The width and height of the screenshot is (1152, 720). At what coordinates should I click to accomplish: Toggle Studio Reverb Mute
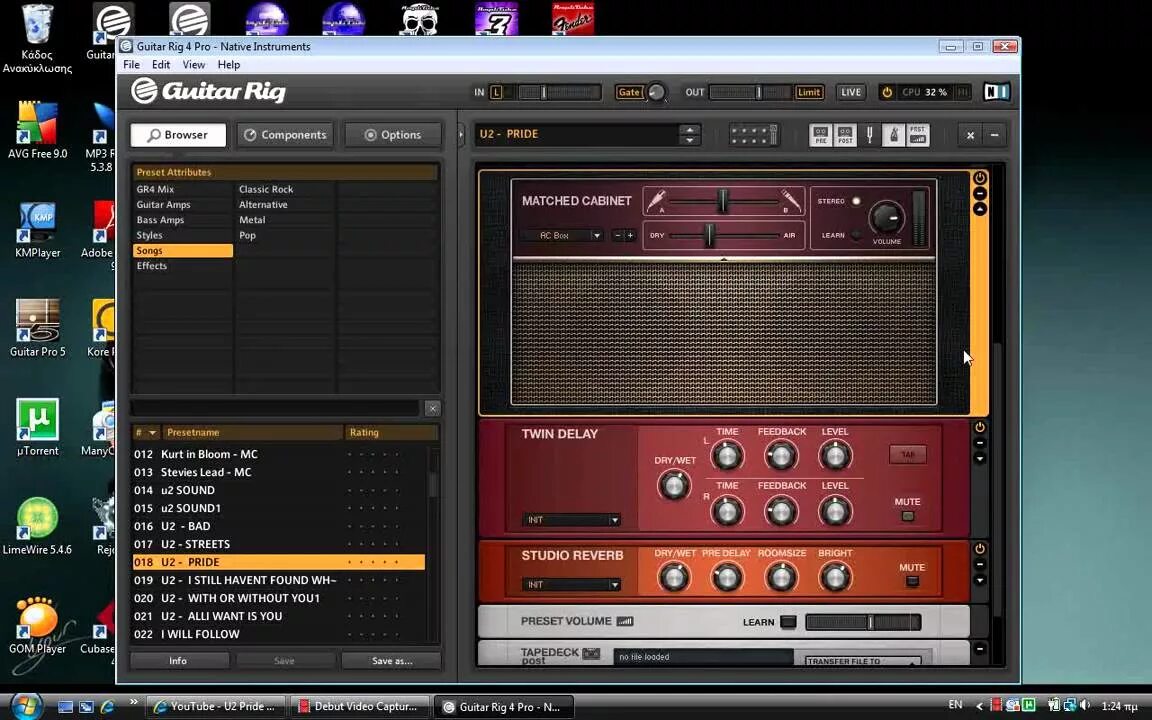[x=912, y=581]
